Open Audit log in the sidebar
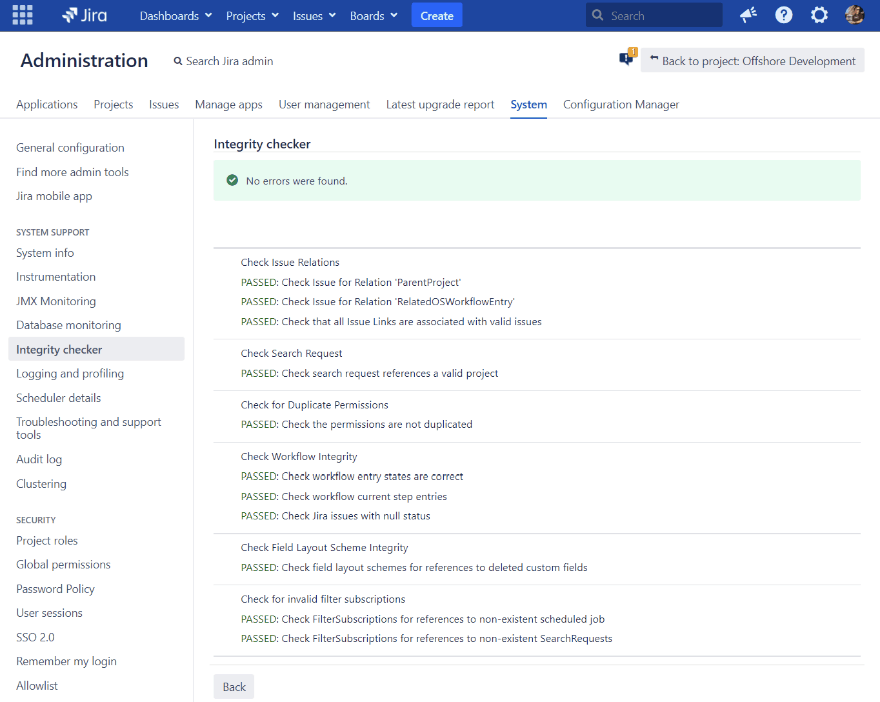Screen dimensions: 880x702 pyautogui.click(x=38, y=459)
